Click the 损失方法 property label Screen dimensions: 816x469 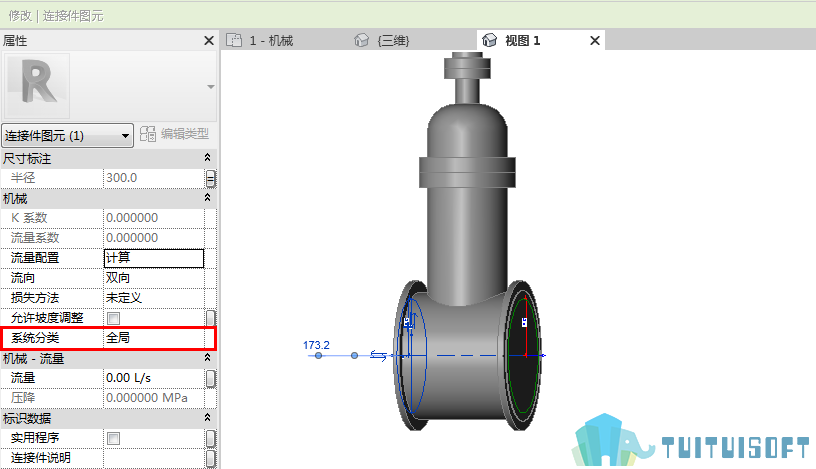coord(35,298)
